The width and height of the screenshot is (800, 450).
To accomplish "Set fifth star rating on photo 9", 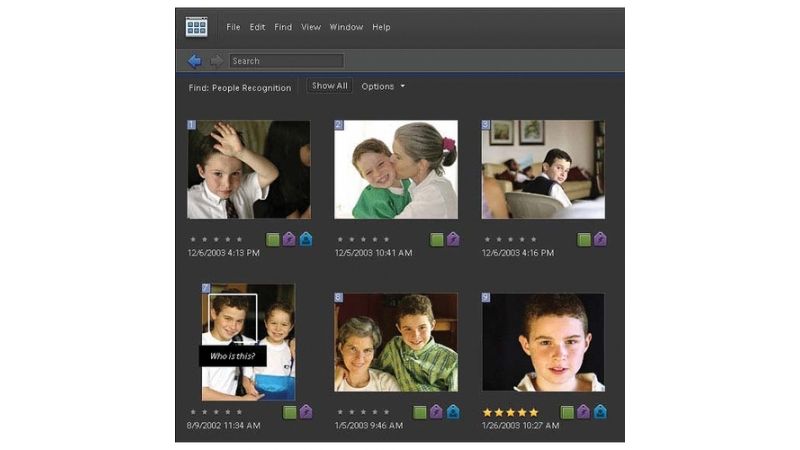I will 533,411.
